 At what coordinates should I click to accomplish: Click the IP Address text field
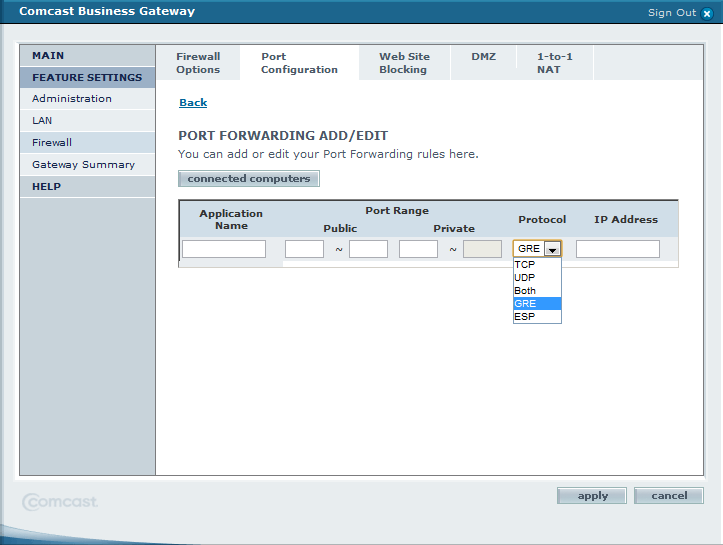(617, 249)
